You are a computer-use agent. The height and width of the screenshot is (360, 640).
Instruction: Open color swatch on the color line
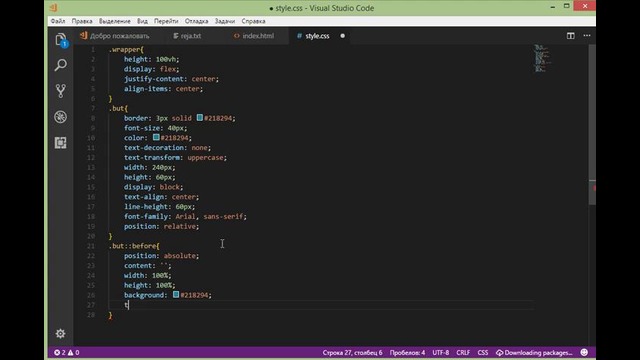tap(156, 137)
